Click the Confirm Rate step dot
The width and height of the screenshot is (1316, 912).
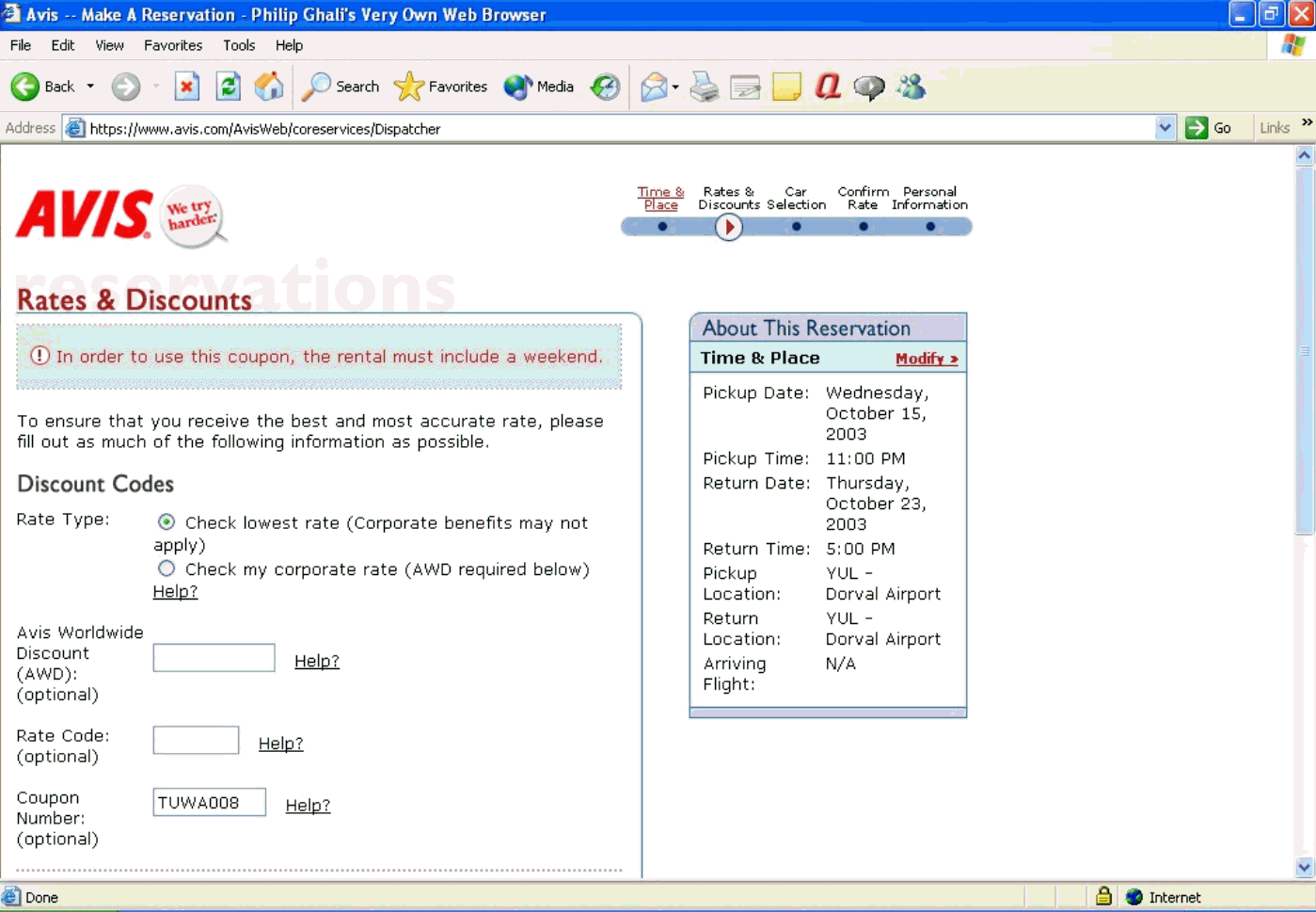(x=863, y=227)
